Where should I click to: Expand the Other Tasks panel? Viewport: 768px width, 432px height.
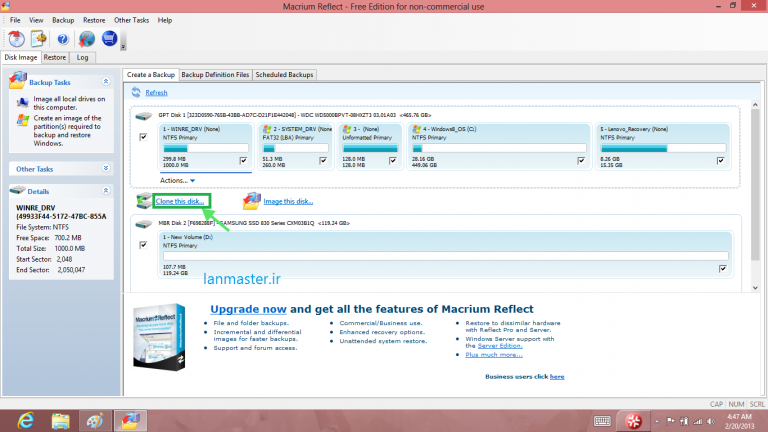click(106, 168)
